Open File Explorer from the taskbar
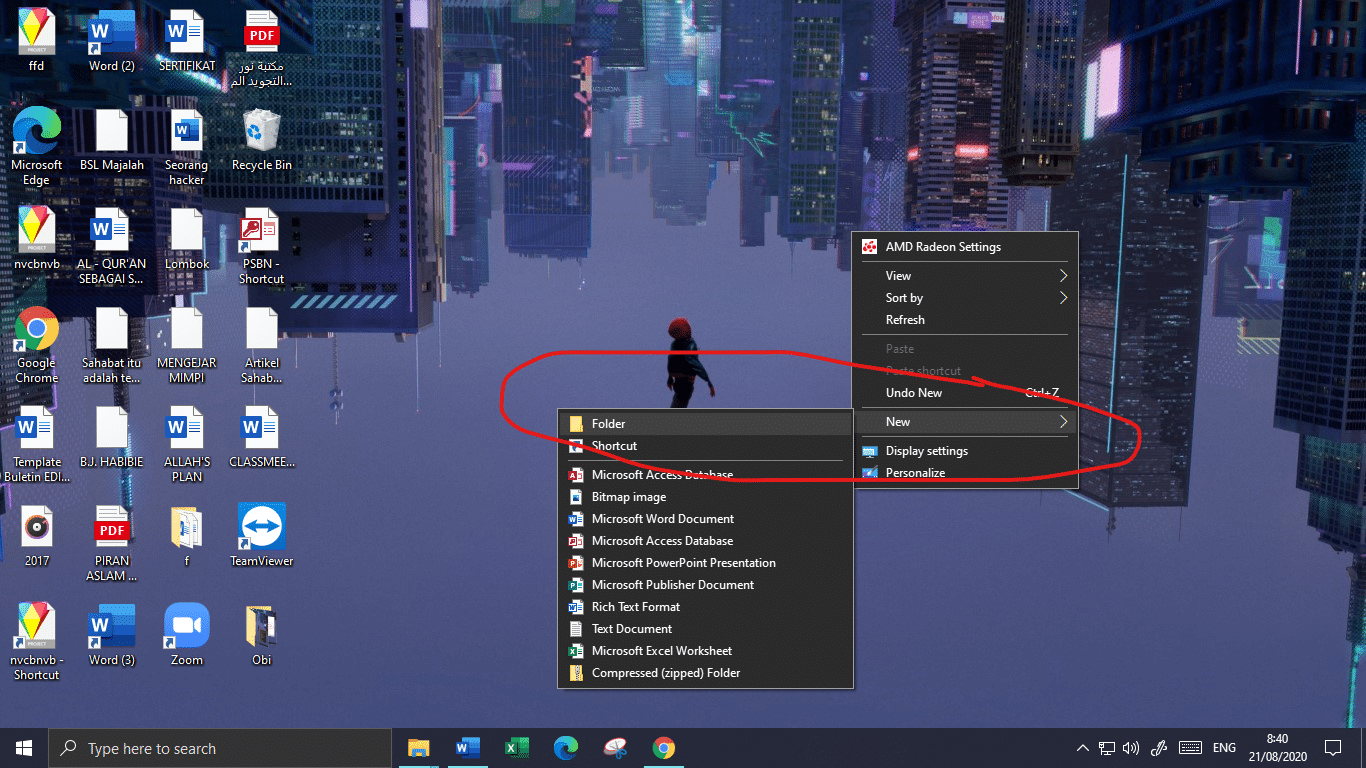The width and height of the screenshot is (1366, 768). pos(418,748)
